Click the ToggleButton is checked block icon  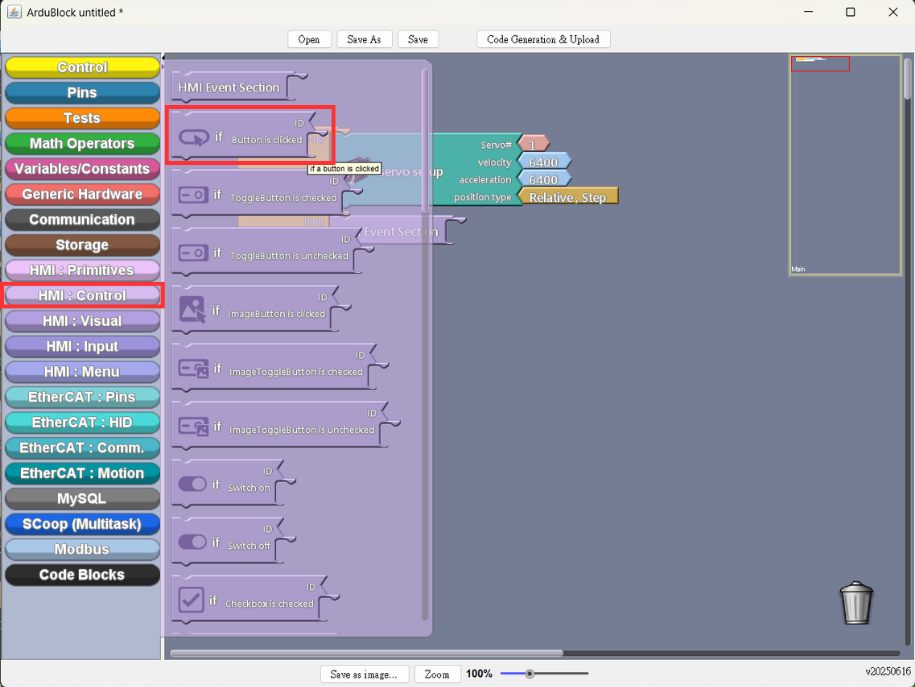coord(193,194)
